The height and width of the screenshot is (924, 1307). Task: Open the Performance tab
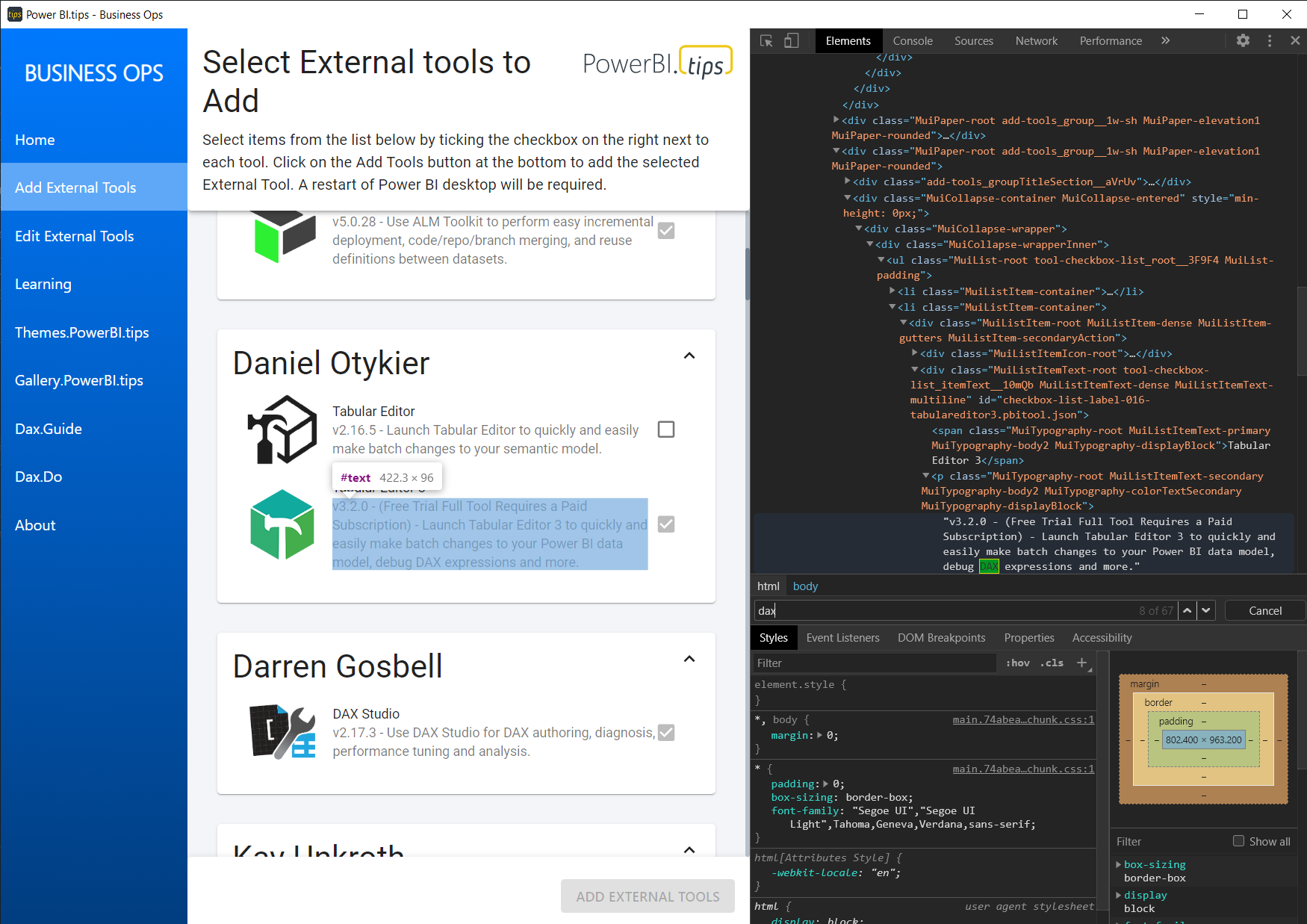coord(1111,41)
